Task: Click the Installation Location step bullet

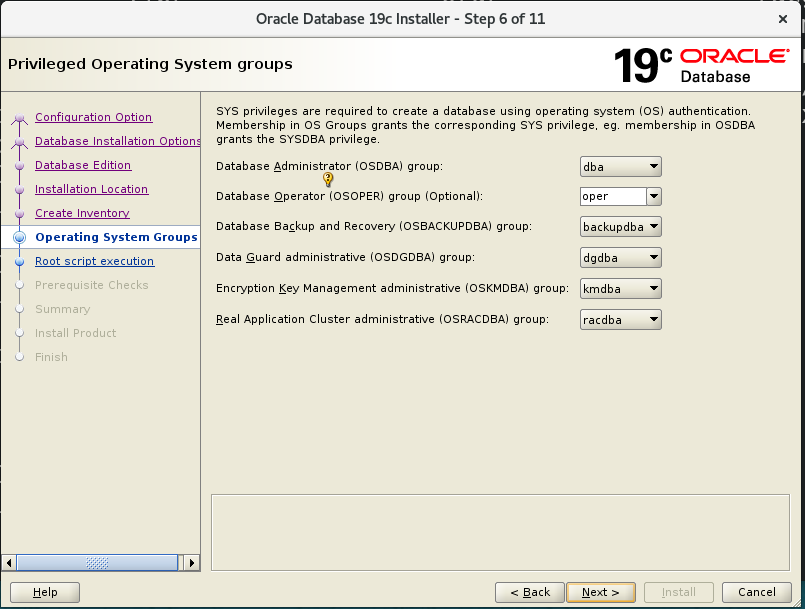Action: click(20, 189)
